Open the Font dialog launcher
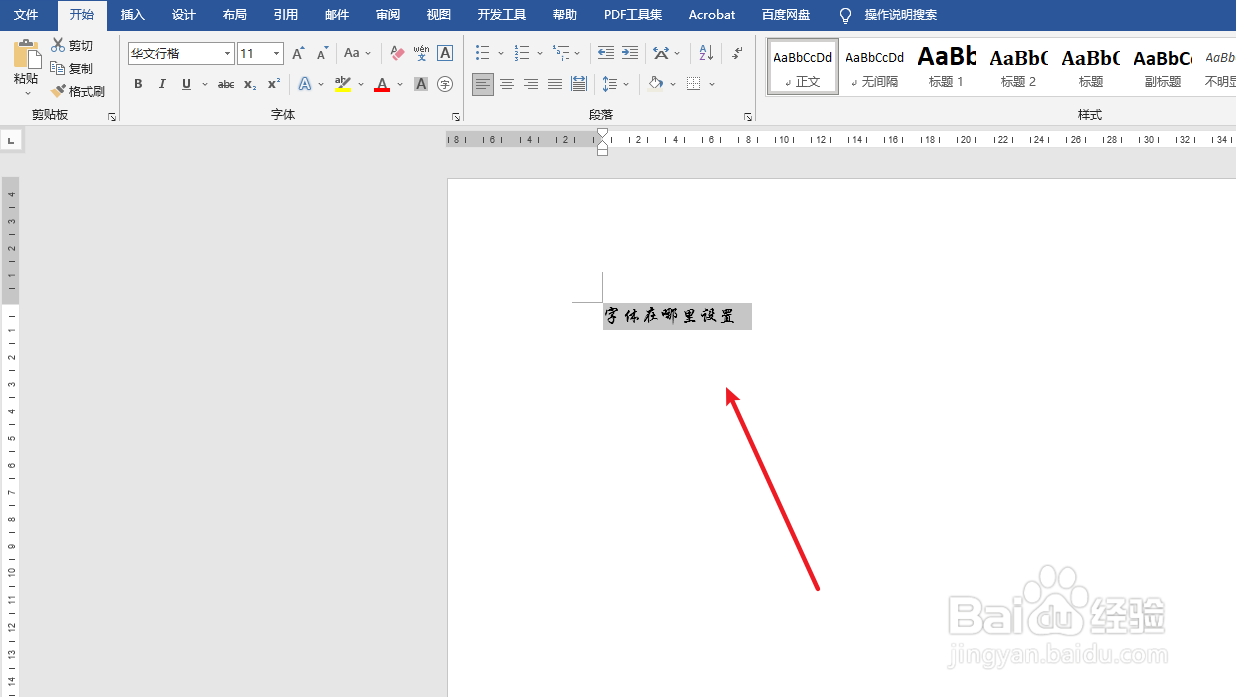This screenshot has width=1236, height=697. pyautogui.click(x=456, y=117)
